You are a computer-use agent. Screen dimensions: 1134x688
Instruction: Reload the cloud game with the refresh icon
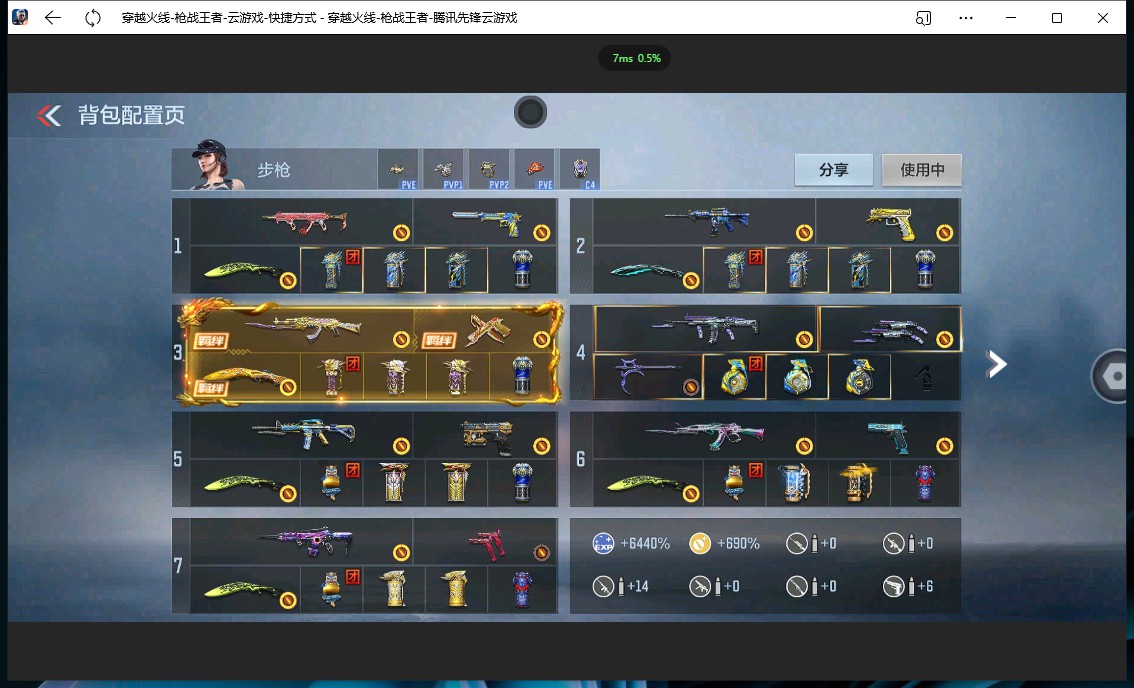(x=93, y=17)
